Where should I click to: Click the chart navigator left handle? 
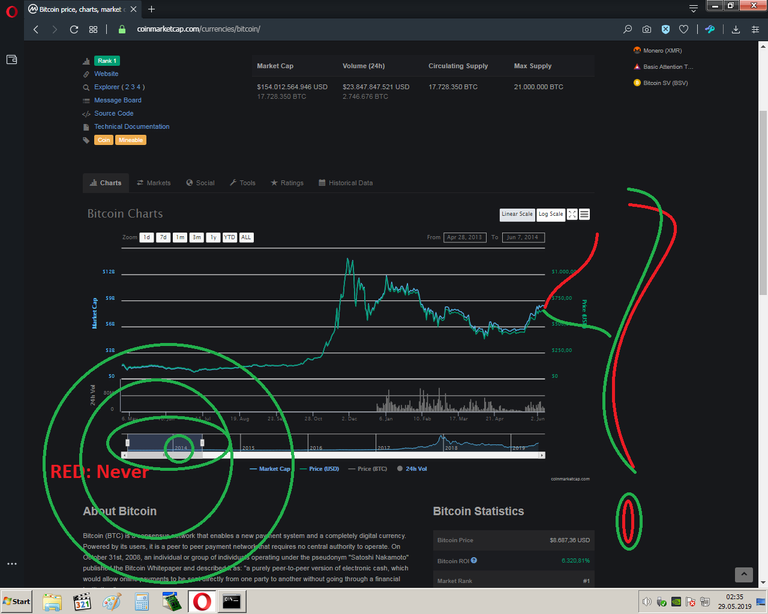point(127,443)
